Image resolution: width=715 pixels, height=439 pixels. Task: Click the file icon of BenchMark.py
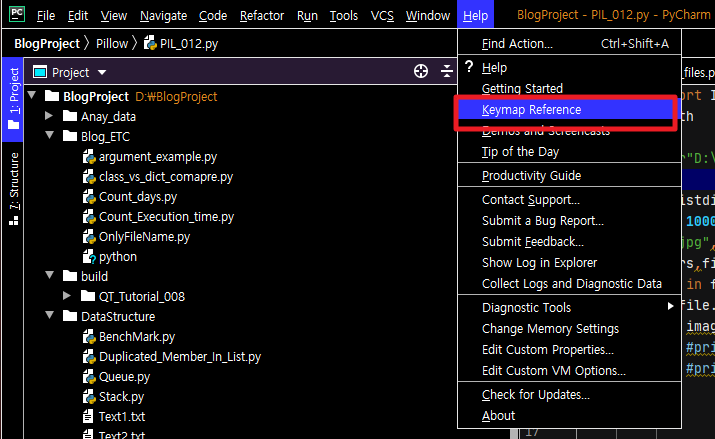[x=89, y=337]
